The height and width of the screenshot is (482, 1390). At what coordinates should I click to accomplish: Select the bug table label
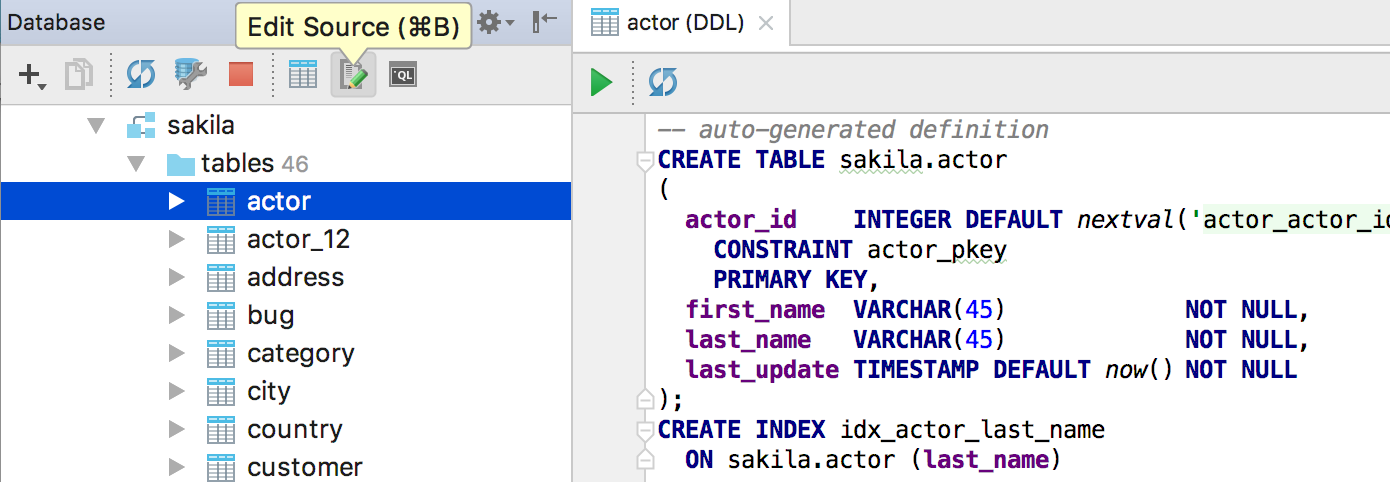[x=271, y=317]
